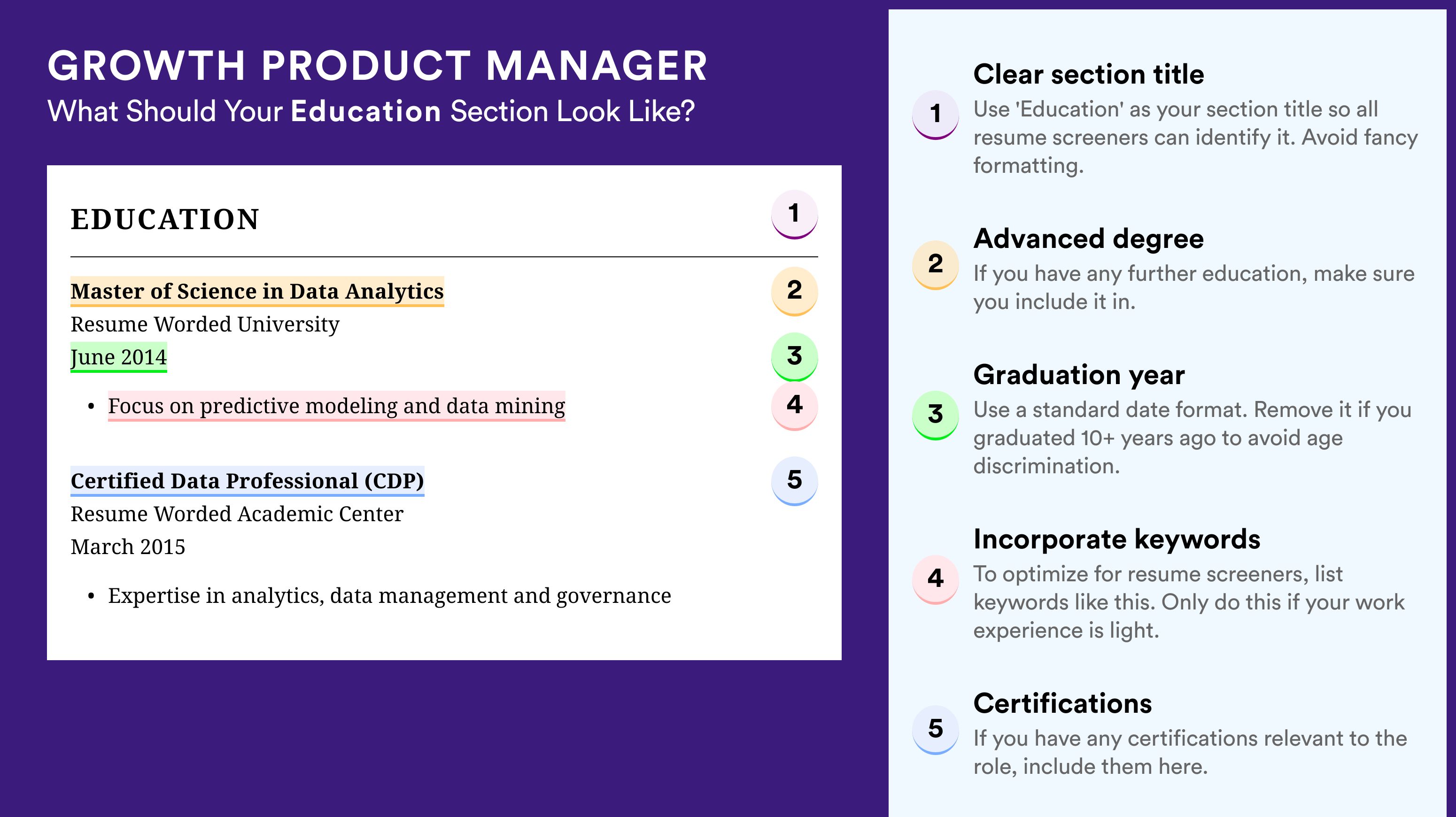The height and width of the screenshot is (817, 1456).
Task: Click the pink number 4 badge in resume
Action: [x=794, y=406]
